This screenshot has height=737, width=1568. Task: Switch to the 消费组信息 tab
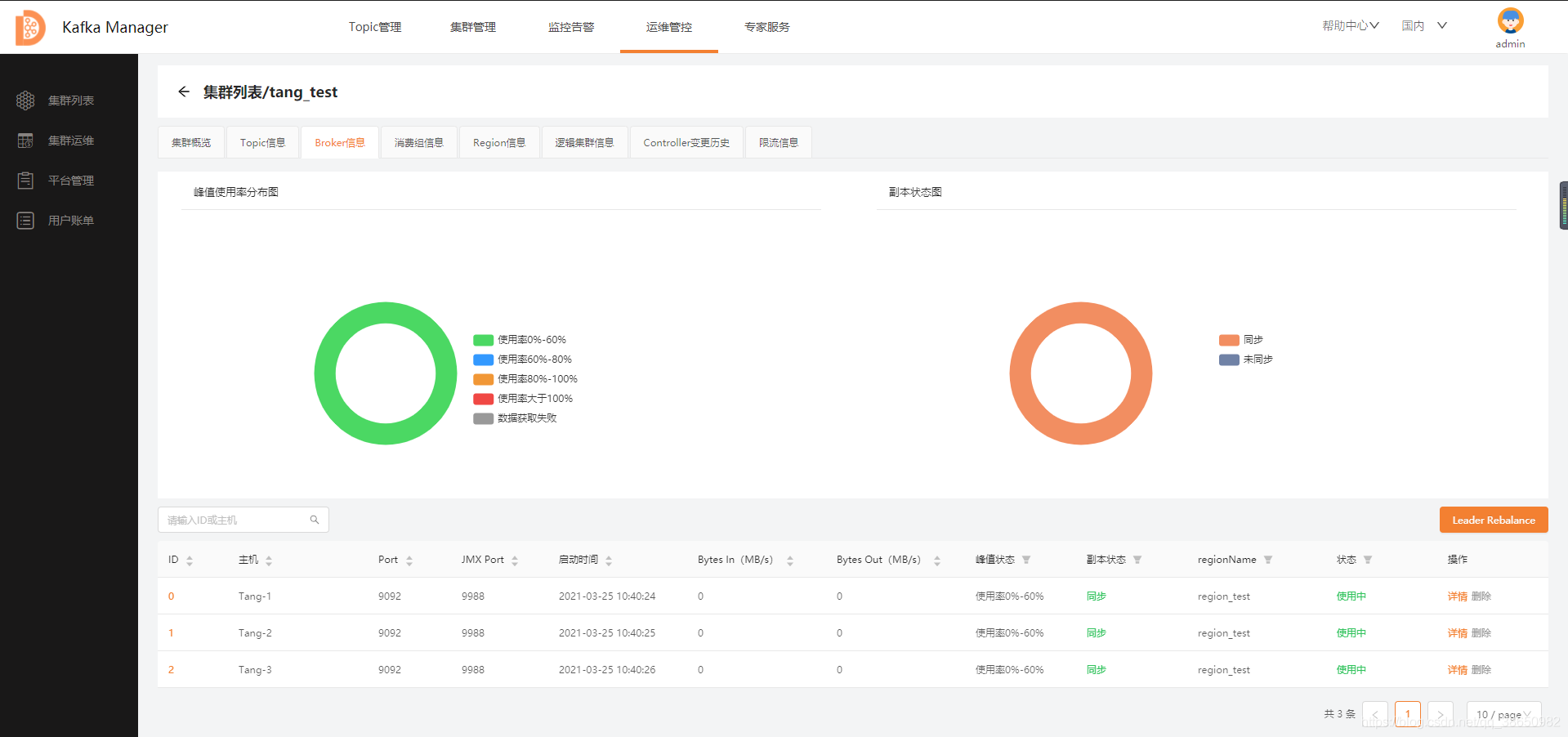pos(419,142)
